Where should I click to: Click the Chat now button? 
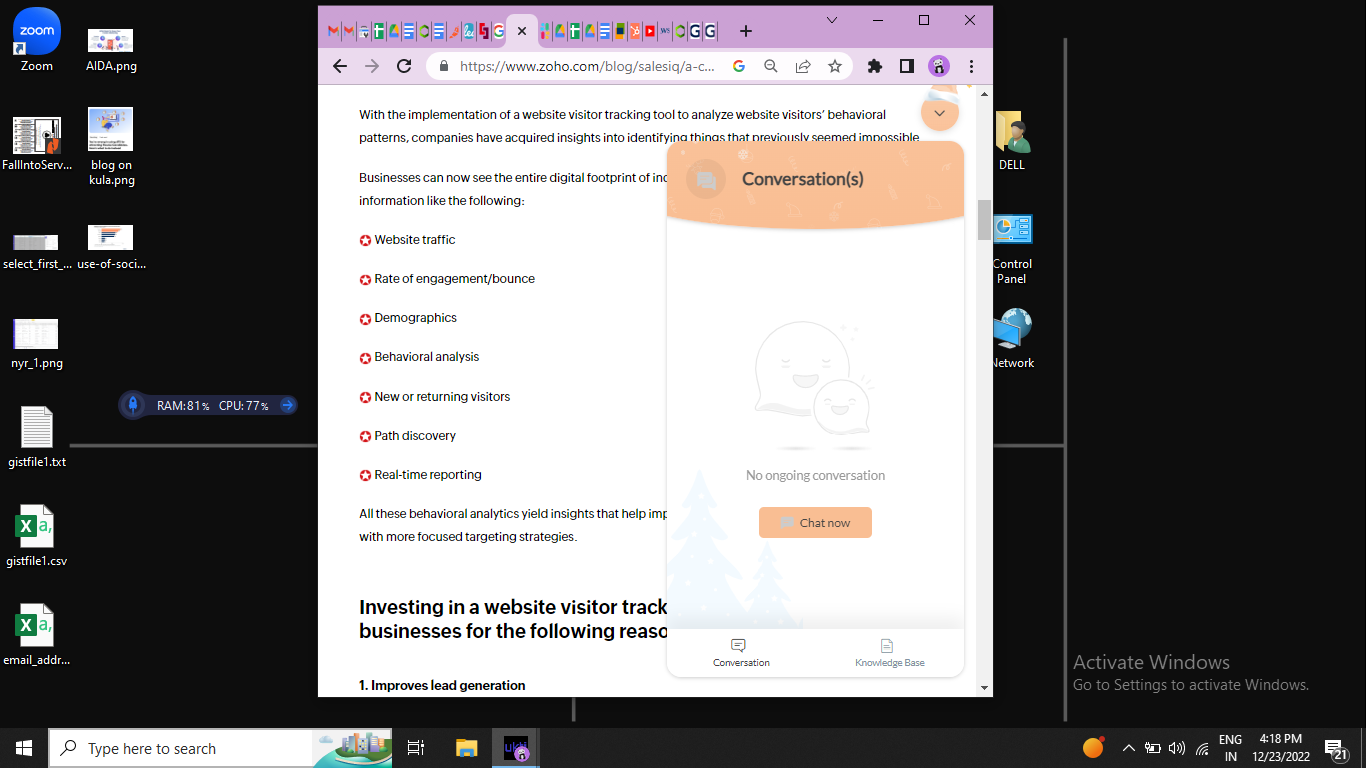tap(815, 523)
